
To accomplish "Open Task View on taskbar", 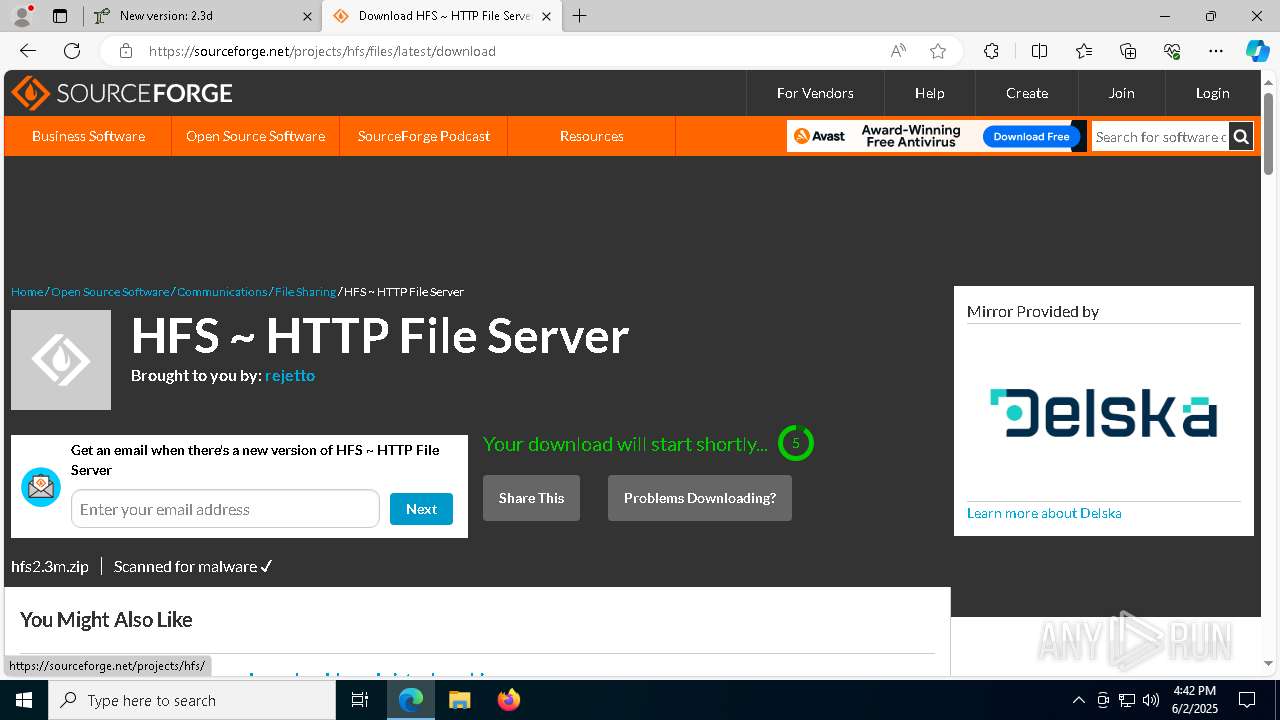I will pos(360,700).
